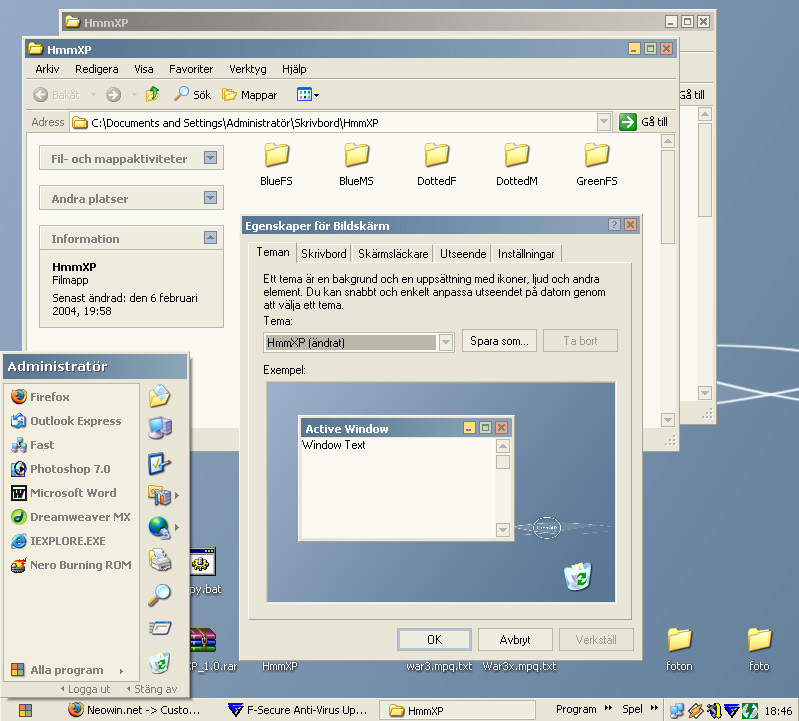Switch to the Utseende tab
This screenshot has height=721, width=799.
coord(463,254)
